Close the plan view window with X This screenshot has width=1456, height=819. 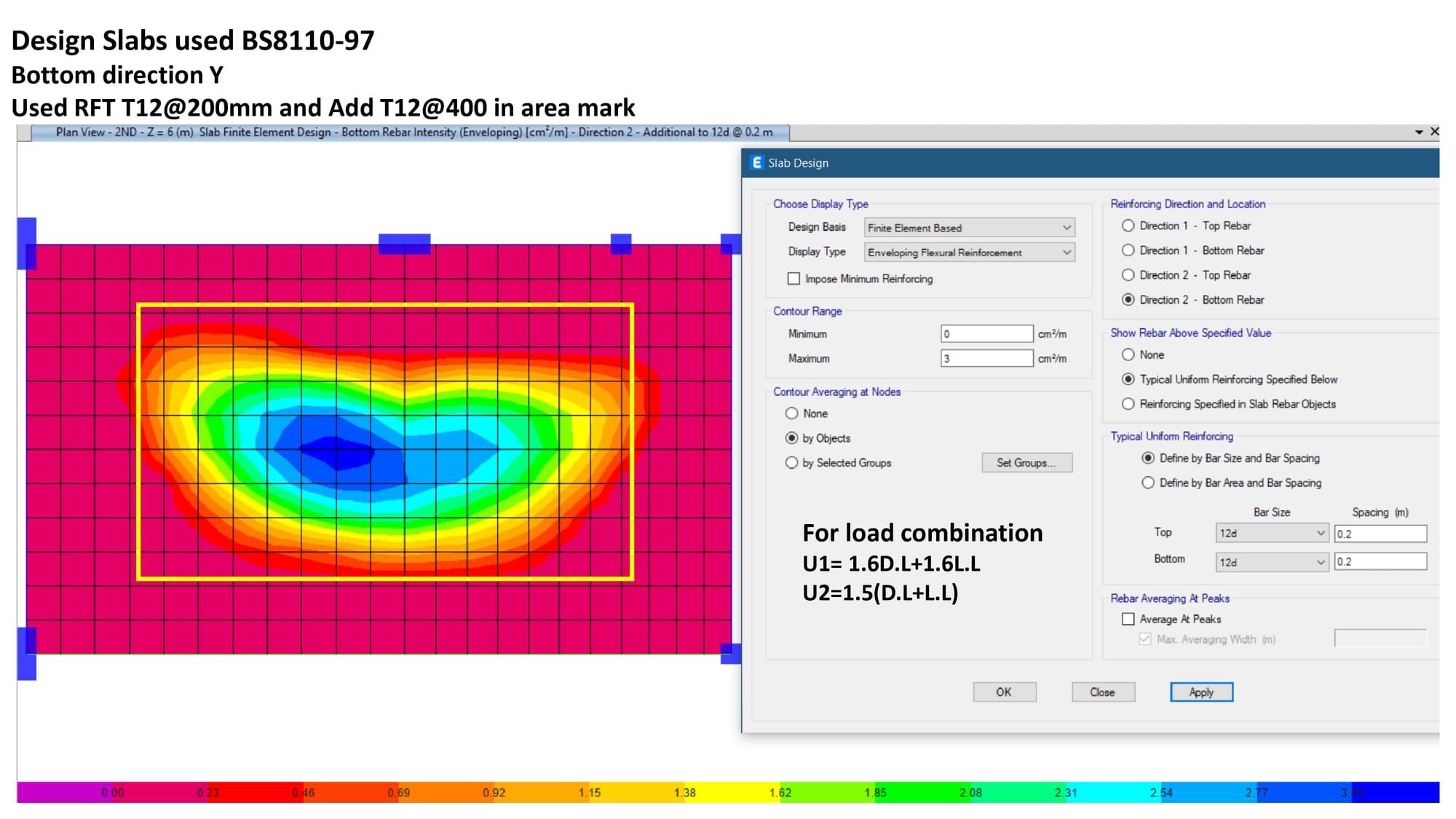pos(1434,132)
